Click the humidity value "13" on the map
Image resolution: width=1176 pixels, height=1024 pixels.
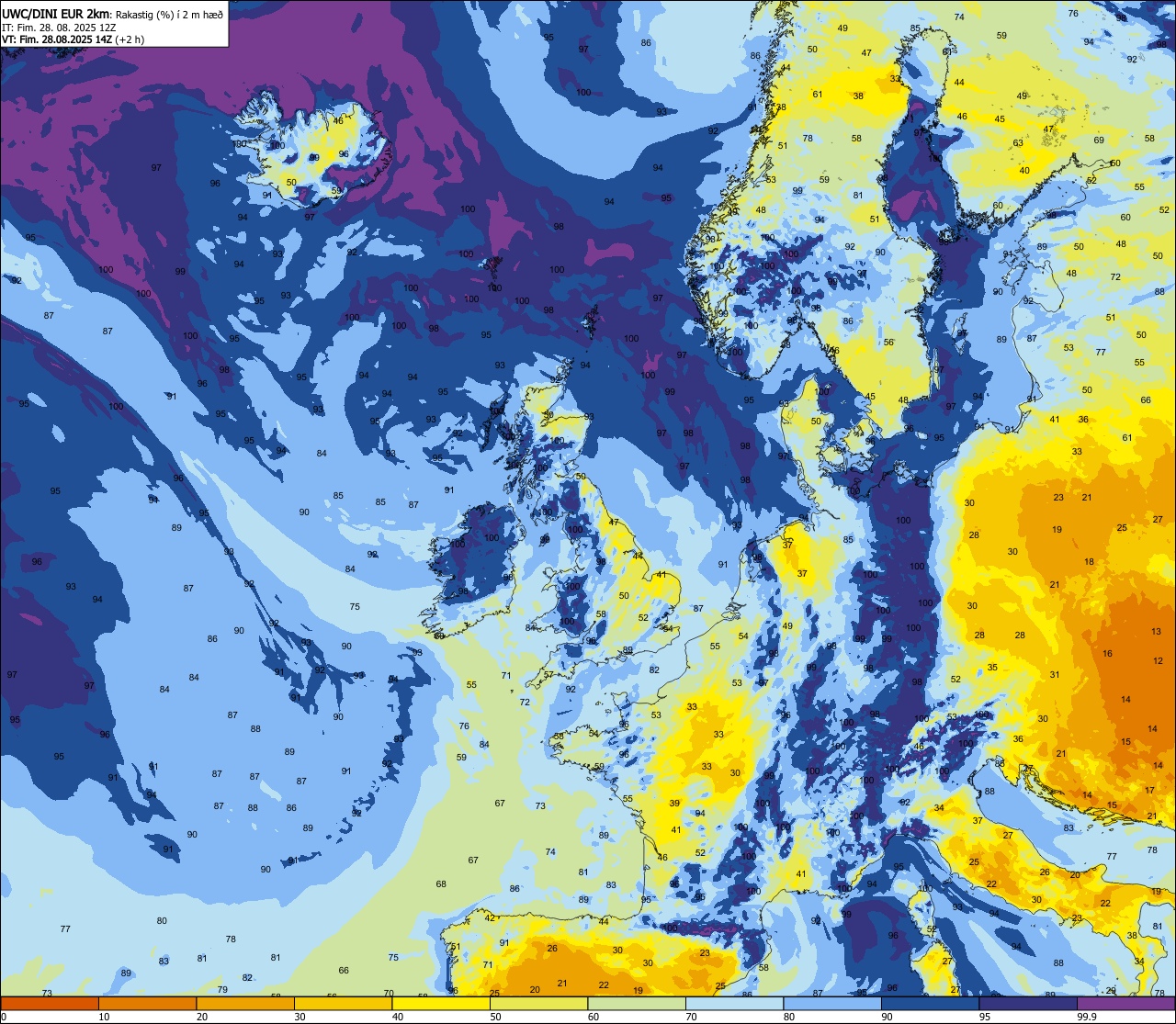(1157, 632)
